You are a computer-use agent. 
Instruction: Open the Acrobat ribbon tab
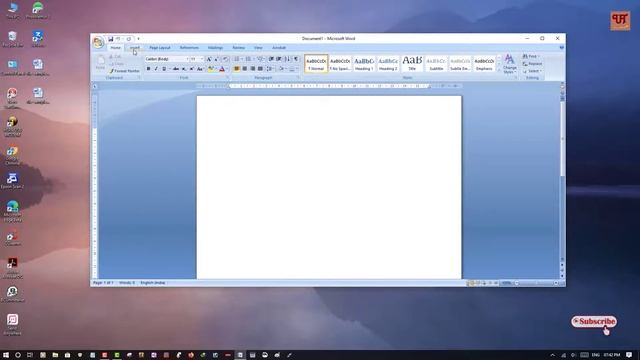tap(279, 48)
